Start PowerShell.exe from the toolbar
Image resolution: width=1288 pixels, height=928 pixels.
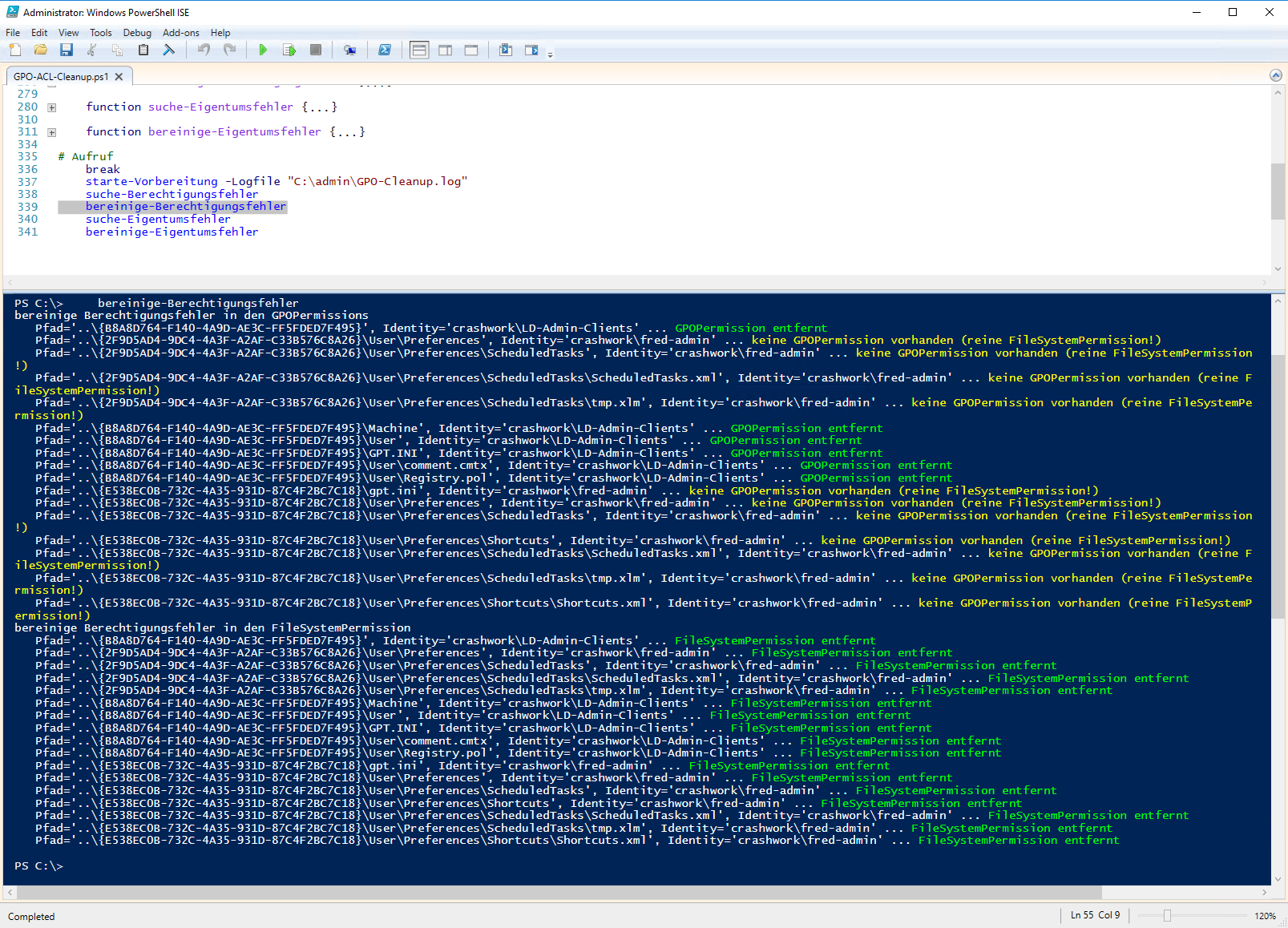point(385,50)
